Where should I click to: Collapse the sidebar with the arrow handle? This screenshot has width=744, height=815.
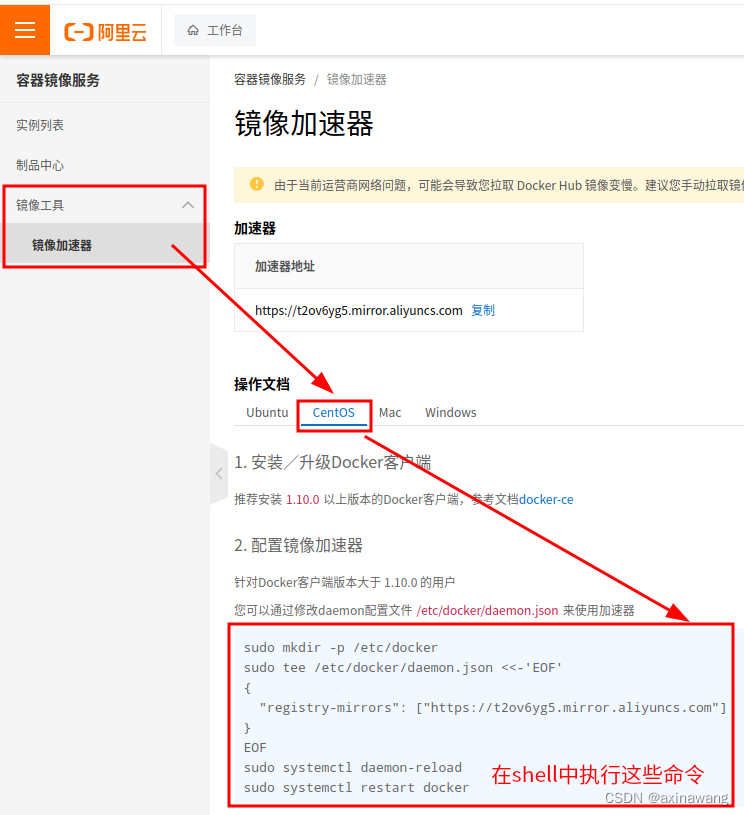click(x=219, y=474)
